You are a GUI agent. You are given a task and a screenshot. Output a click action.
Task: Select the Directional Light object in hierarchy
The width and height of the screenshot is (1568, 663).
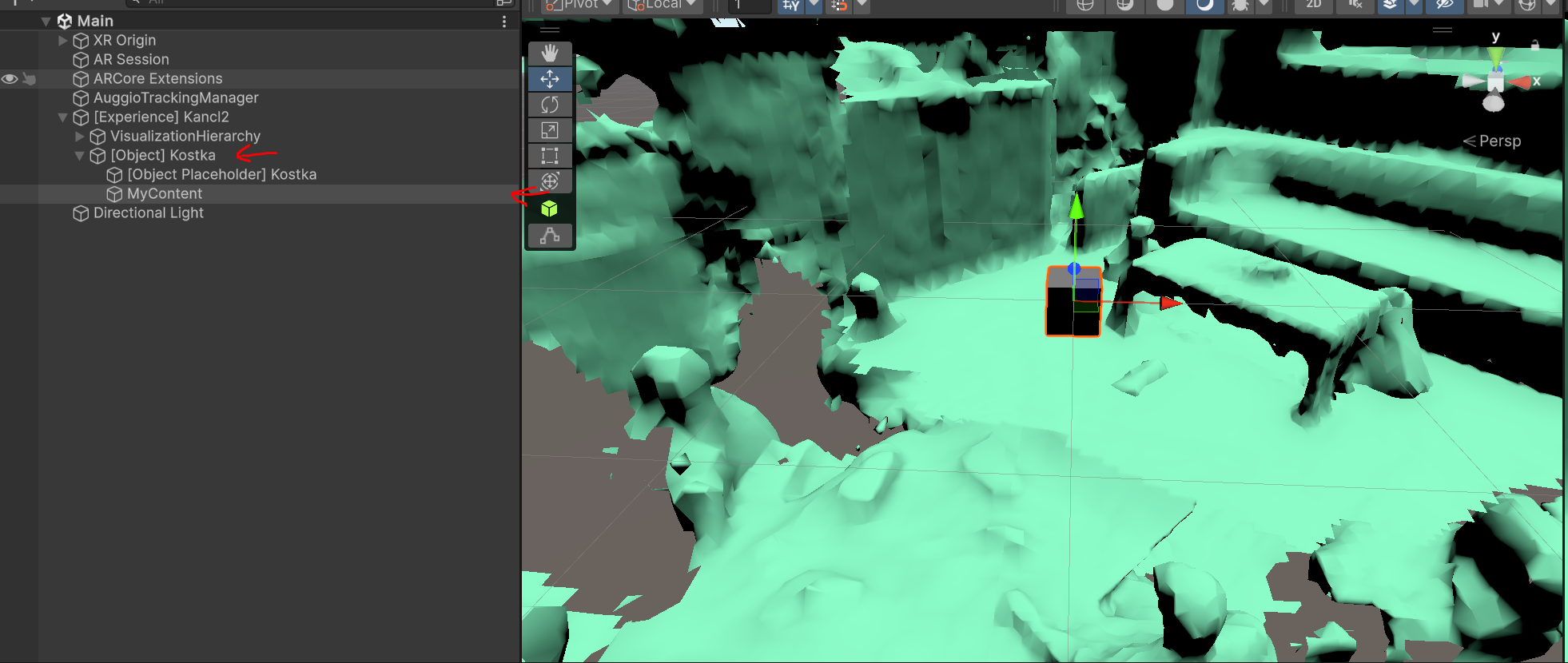click(x=148, y=213)
